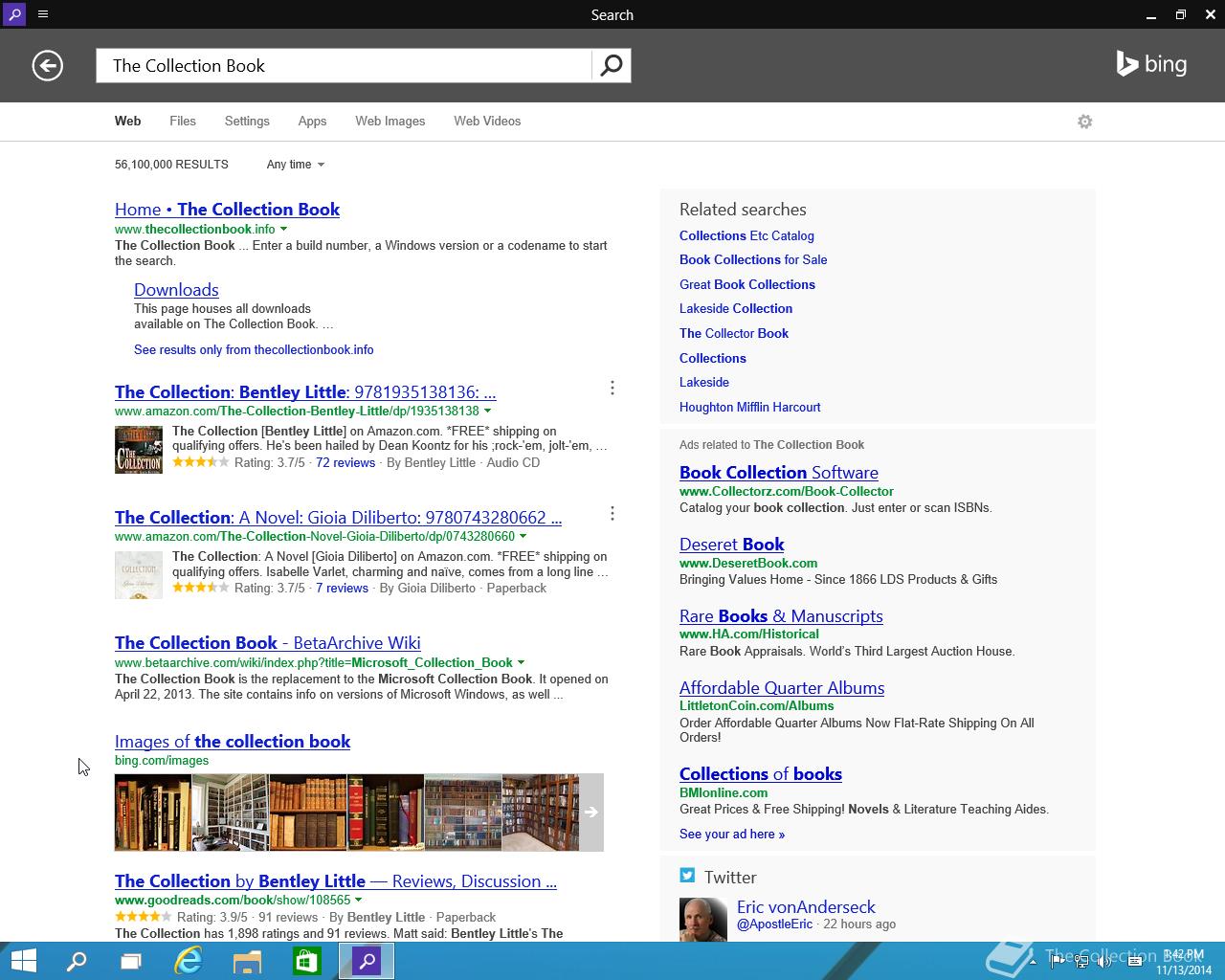1225x980 pixels.
Task: Click Eric vonAnderseck profile photo
Action: click(703, 920)
